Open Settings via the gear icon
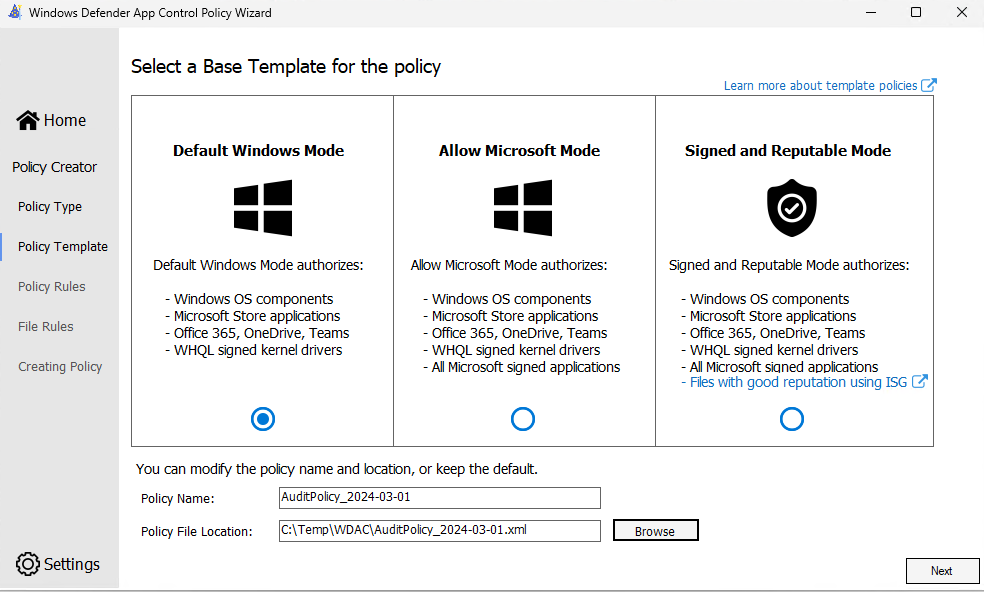The image size is (984, 592). click(28, 564)
